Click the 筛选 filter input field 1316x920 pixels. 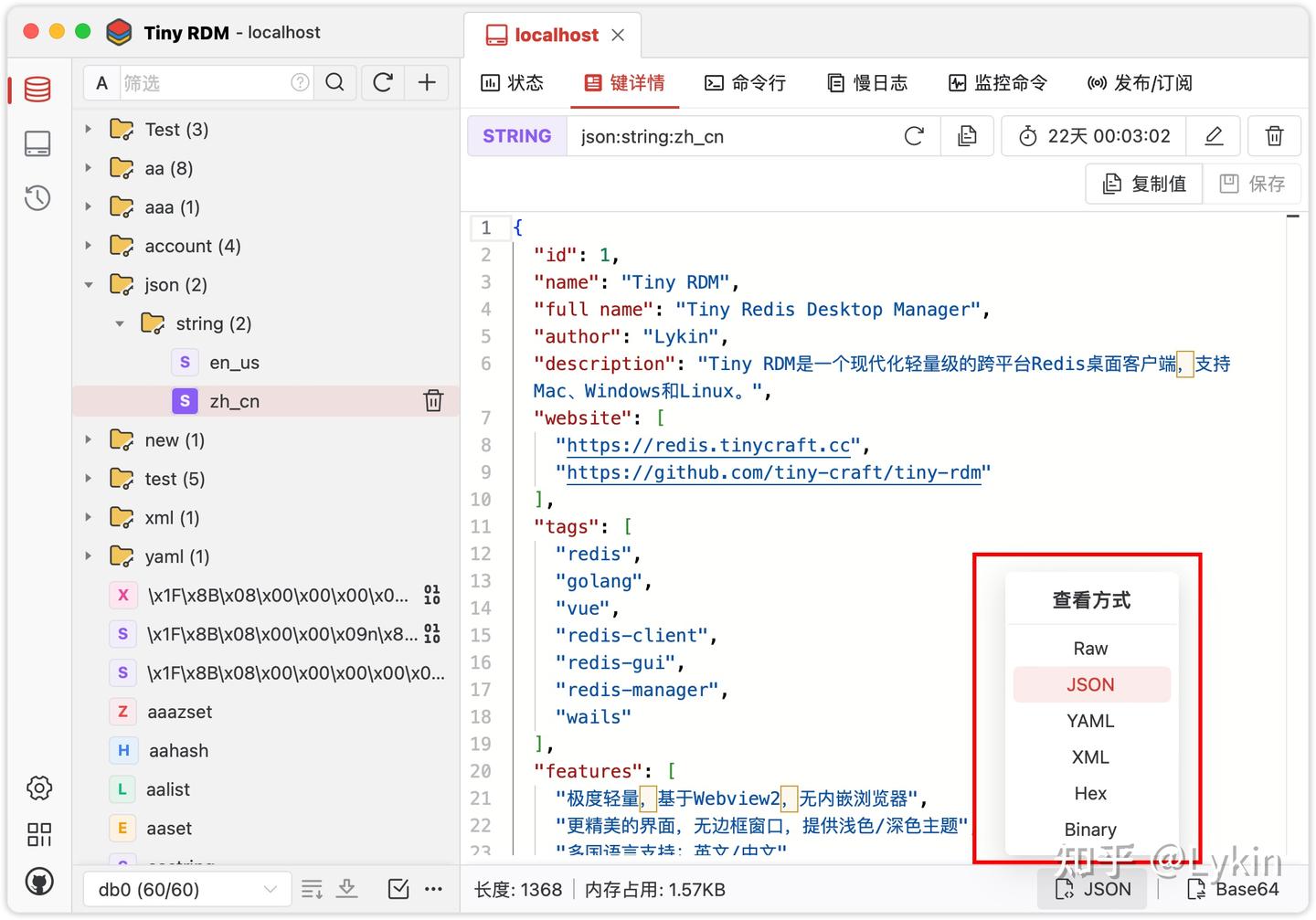pos(205,83)
